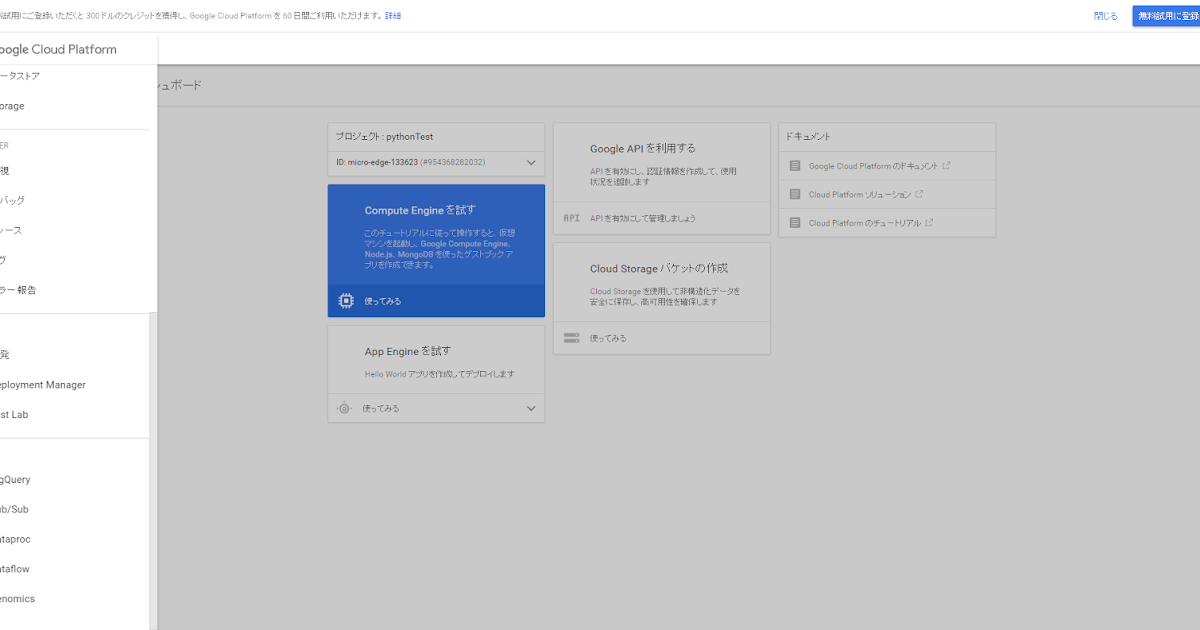Click the document icon for Cloud Platform のチュートリアル
The image size is (1200, 630).
pos(795,222)
